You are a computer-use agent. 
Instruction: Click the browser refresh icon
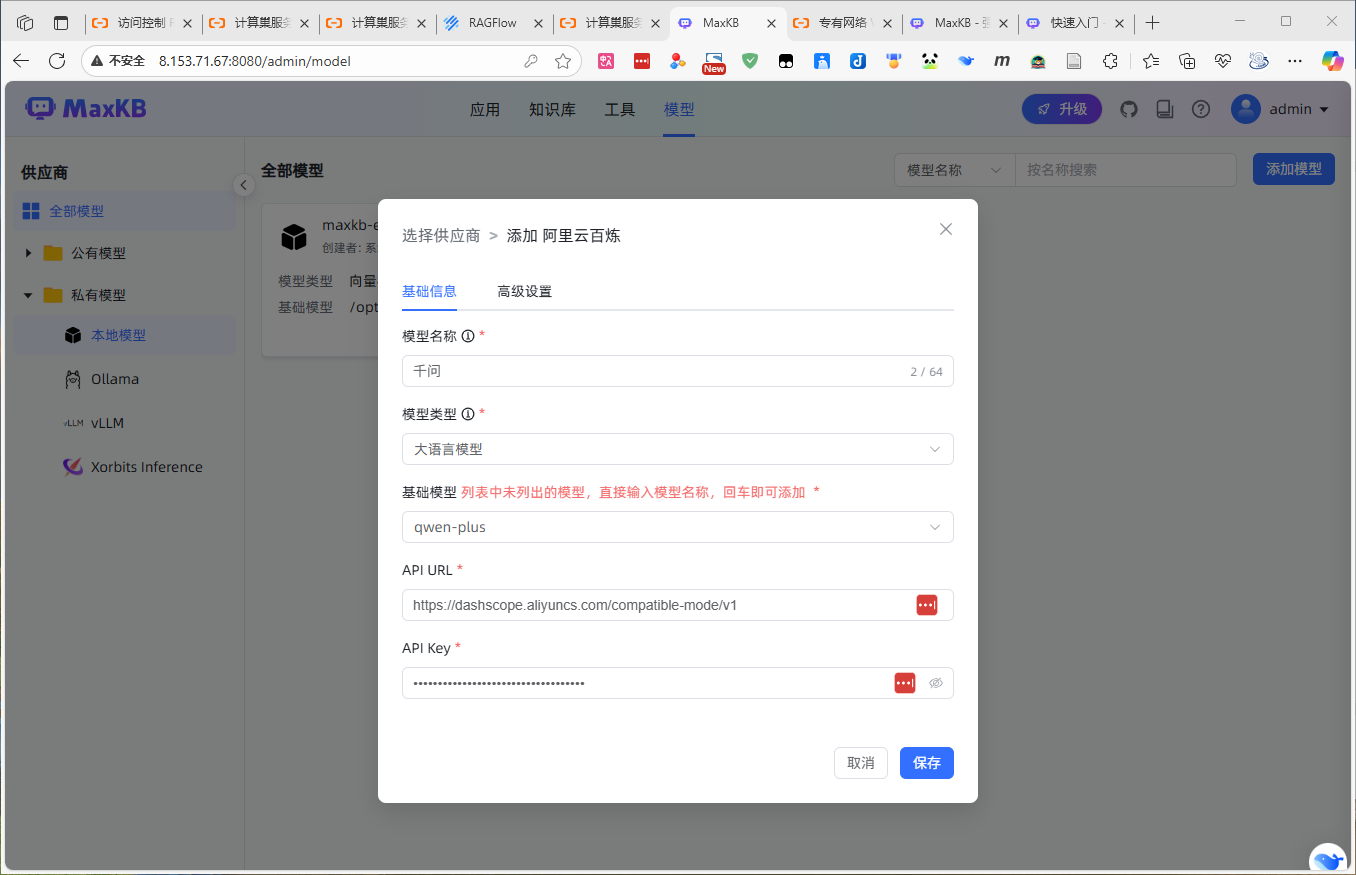tap(57, 61)
